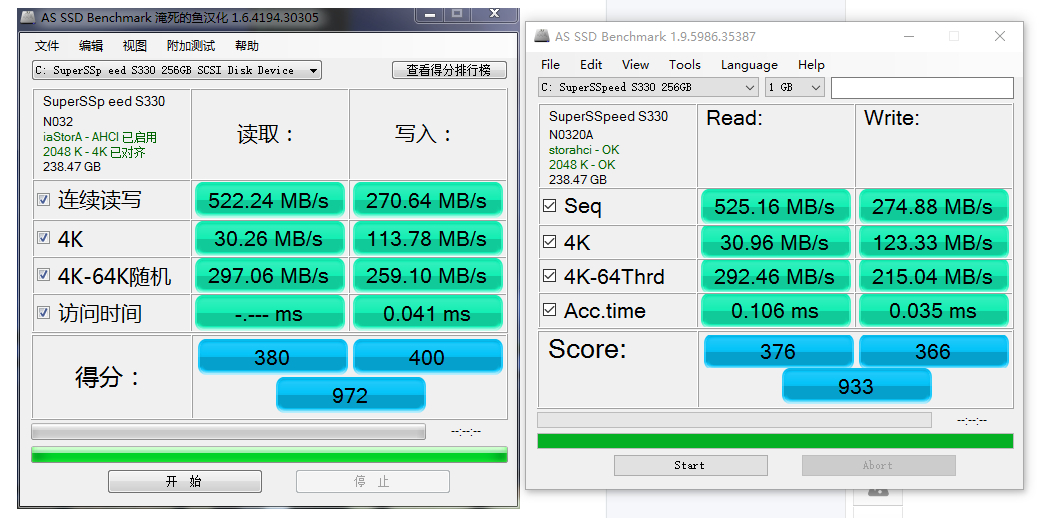This screenshot has height=518, width=1041.
Task: Click the 0.106 ms read access time
Action: pos(775,310)
